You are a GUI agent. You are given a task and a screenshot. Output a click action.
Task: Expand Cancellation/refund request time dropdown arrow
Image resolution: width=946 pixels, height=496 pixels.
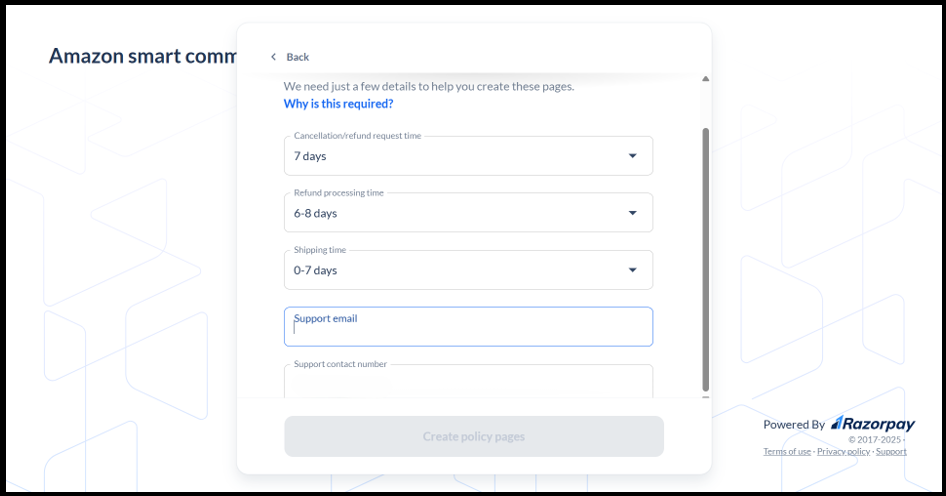(x=632, y=156)
